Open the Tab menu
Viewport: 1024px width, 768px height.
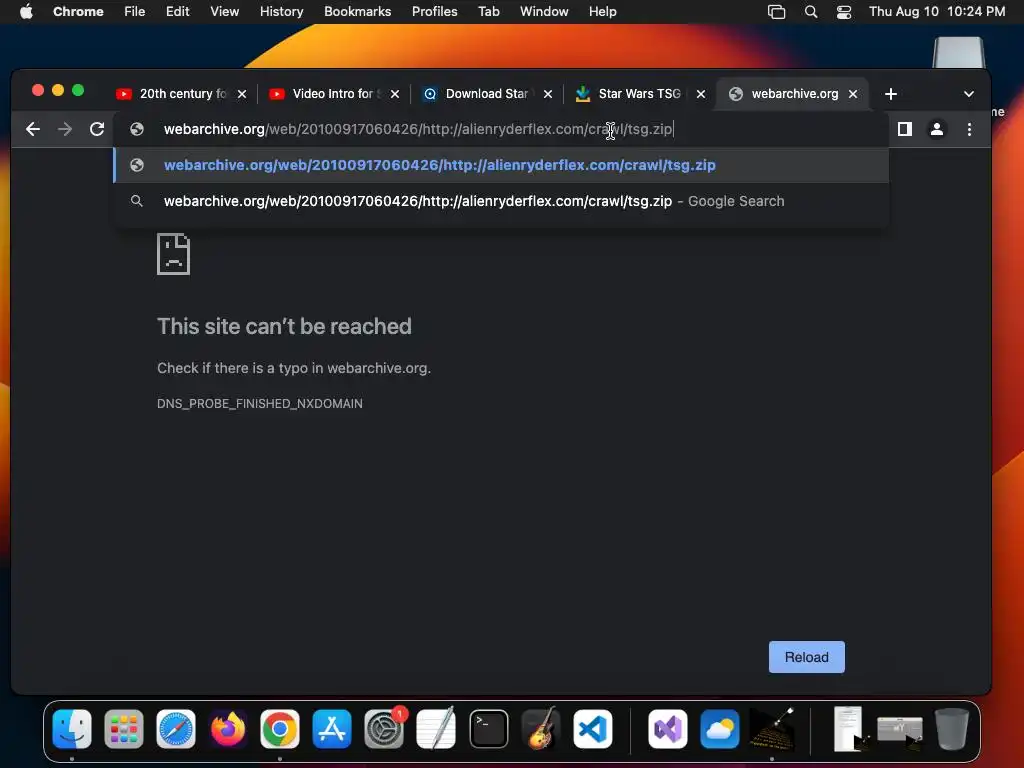[x=488, y=12]
